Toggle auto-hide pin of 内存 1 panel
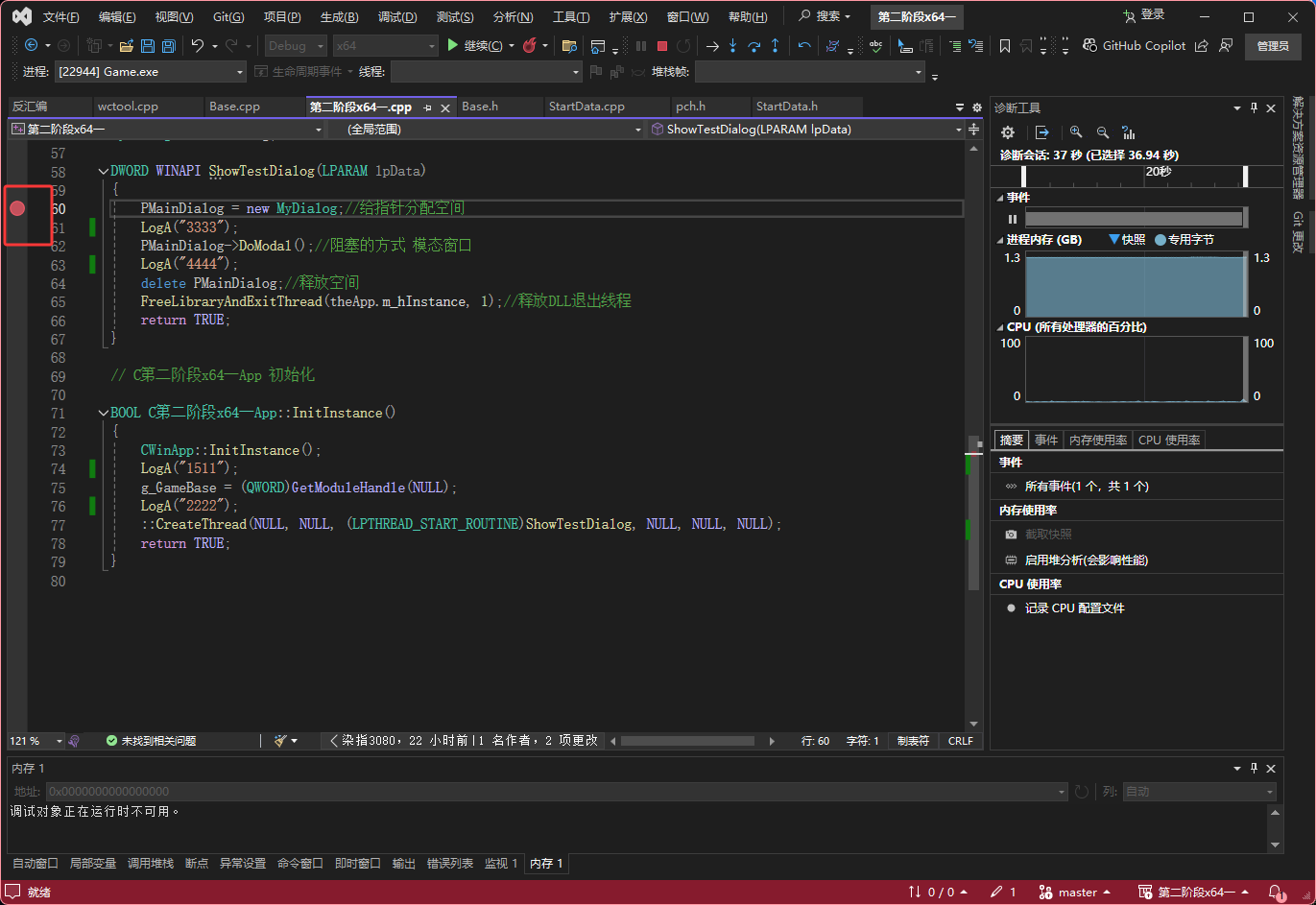This screenshot has width=1316, height=905. coord(1254,768)
